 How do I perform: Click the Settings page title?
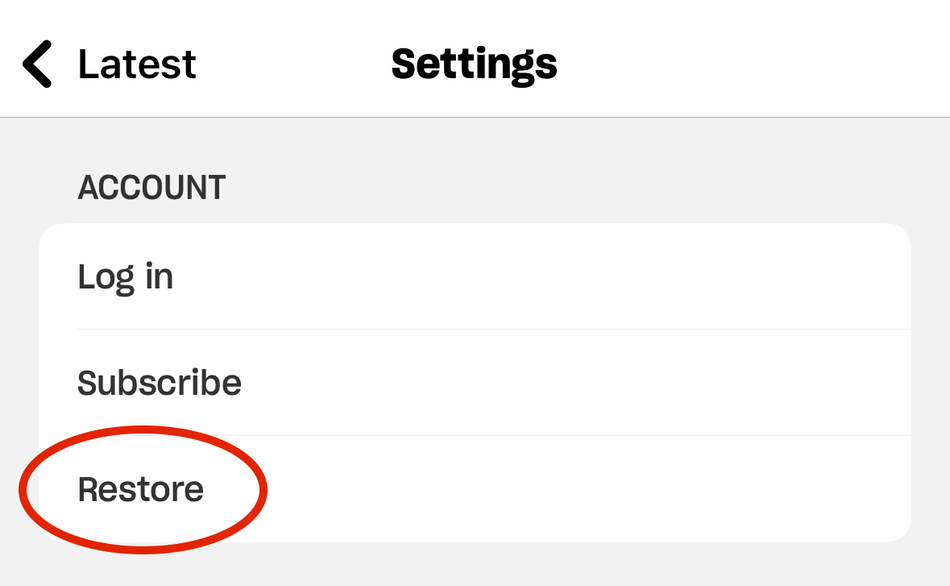[x=474, y=64]
